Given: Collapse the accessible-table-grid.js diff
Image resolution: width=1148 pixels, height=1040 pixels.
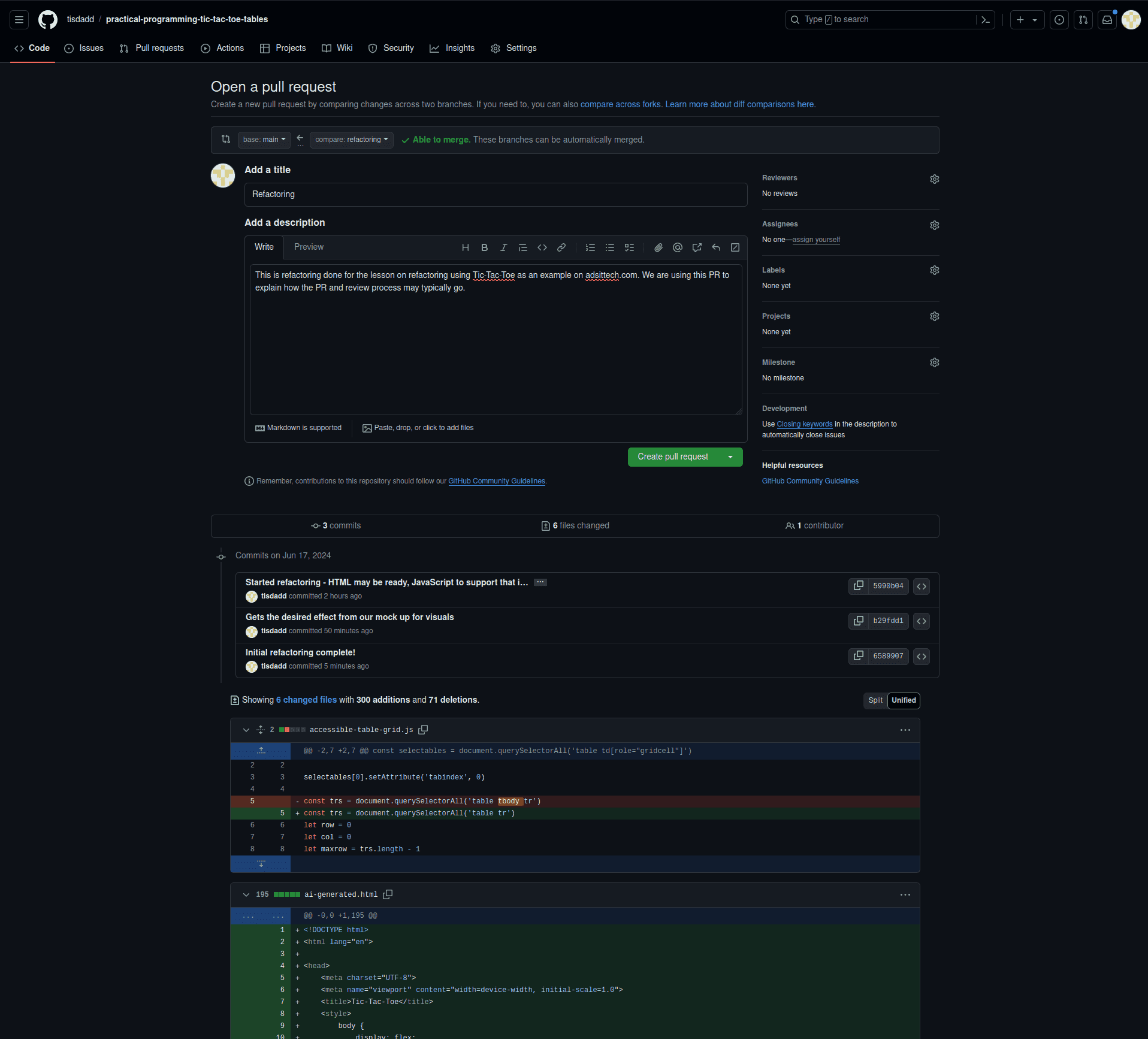Looking at the screenshot, I should point(246,730).
